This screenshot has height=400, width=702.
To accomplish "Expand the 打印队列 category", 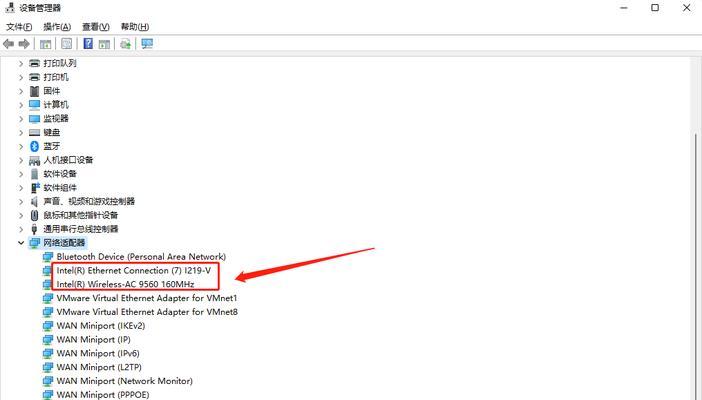I will click(21, 64).
